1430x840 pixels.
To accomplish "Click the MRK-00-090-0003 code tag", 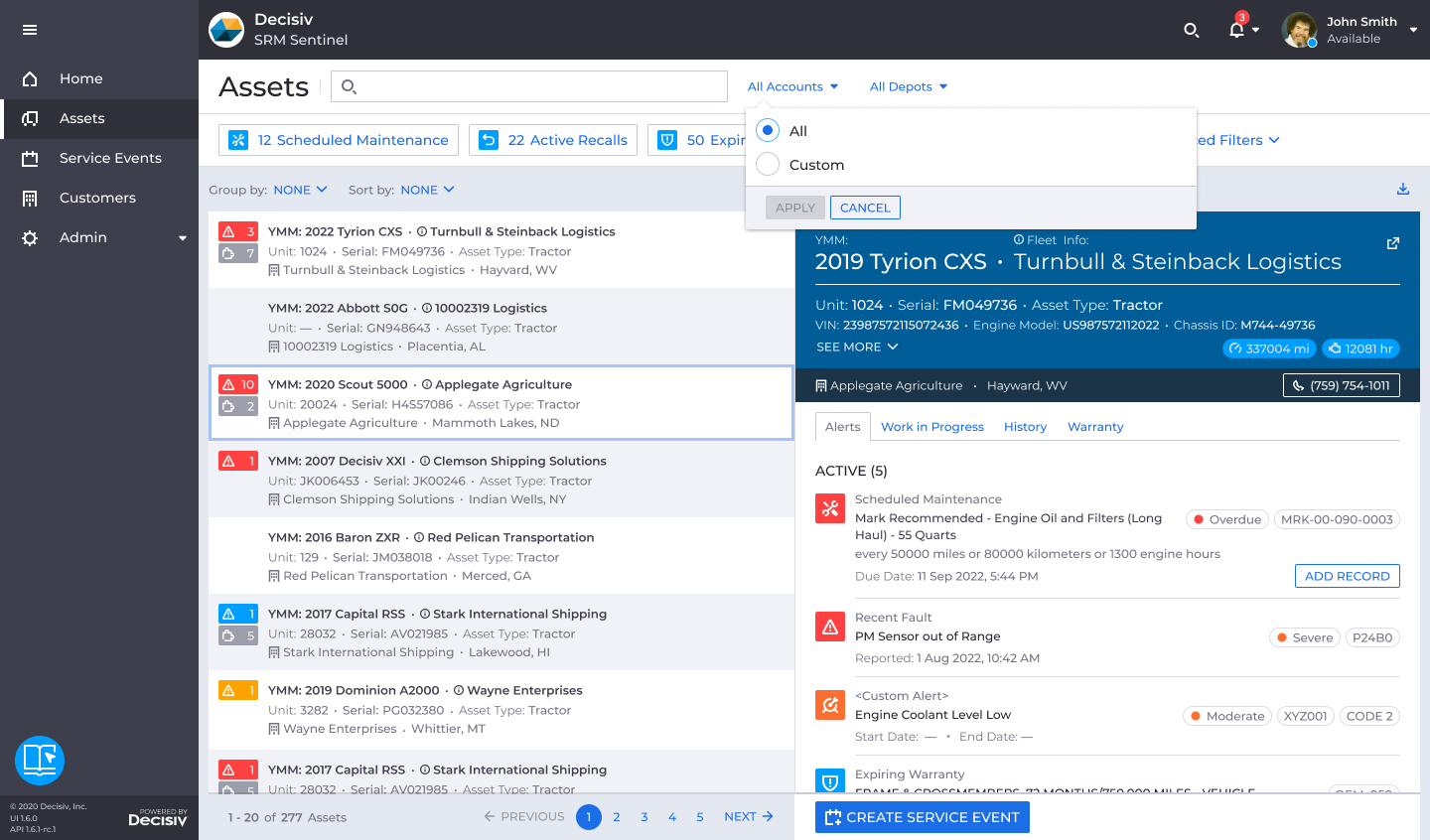I will pyautogui.click(x=1337, y=519).
